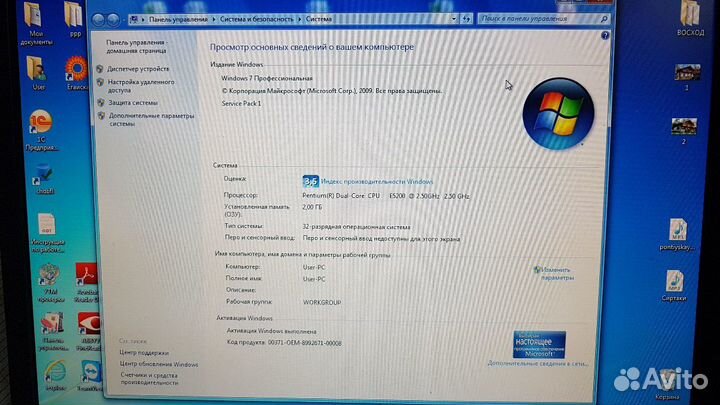Viewport: 720px width, 405px height.
Task: Click the genuine Microsoft software badge
Action: (x=540, y=345)
